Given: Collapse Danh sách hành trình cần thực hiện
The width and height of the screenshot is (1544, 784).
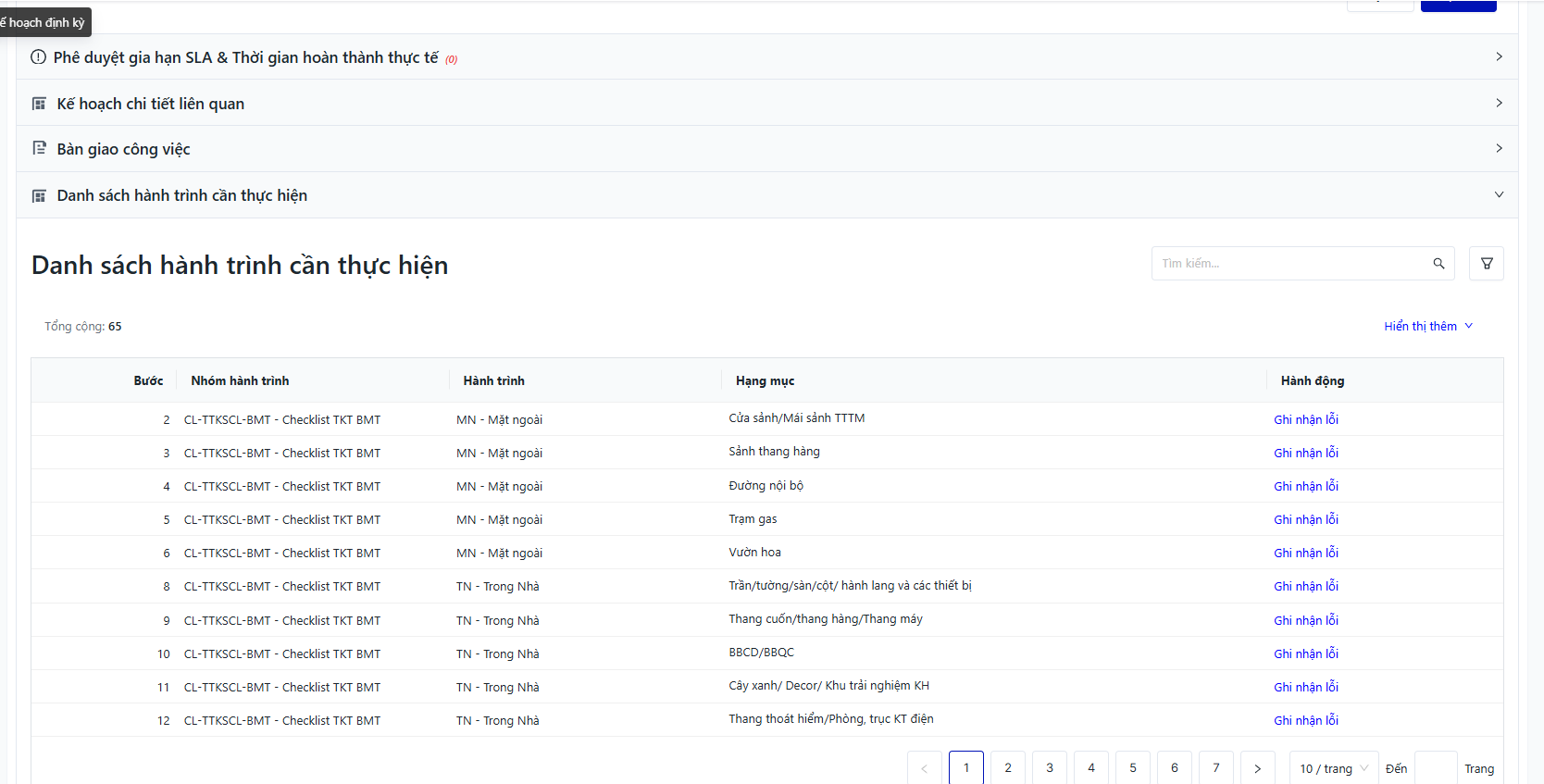Looking at the screenshot, I should click(x=1499, y=194).
